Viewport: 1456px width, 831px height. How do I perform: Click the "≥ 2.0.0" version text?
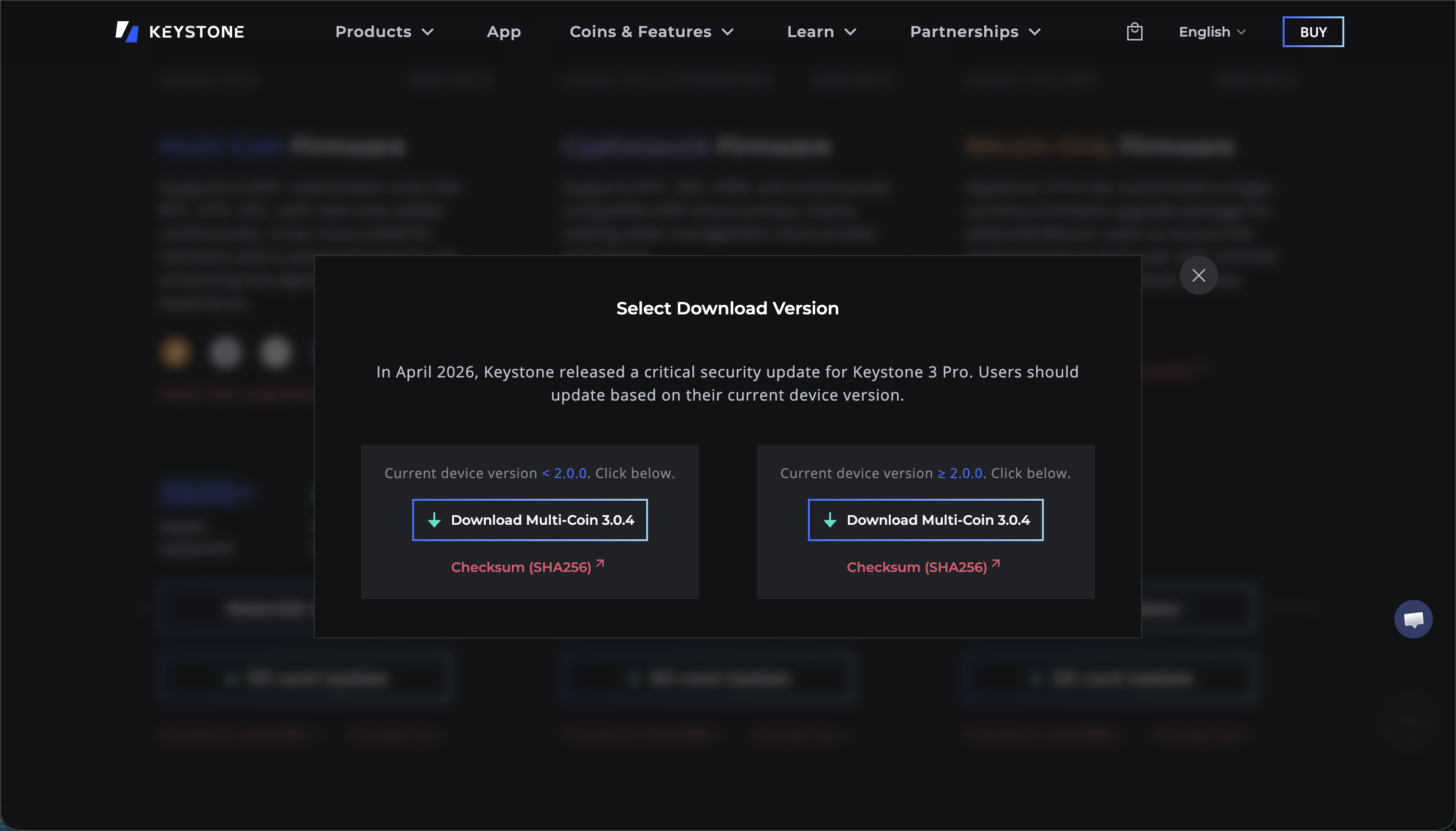tap(960, 473)
